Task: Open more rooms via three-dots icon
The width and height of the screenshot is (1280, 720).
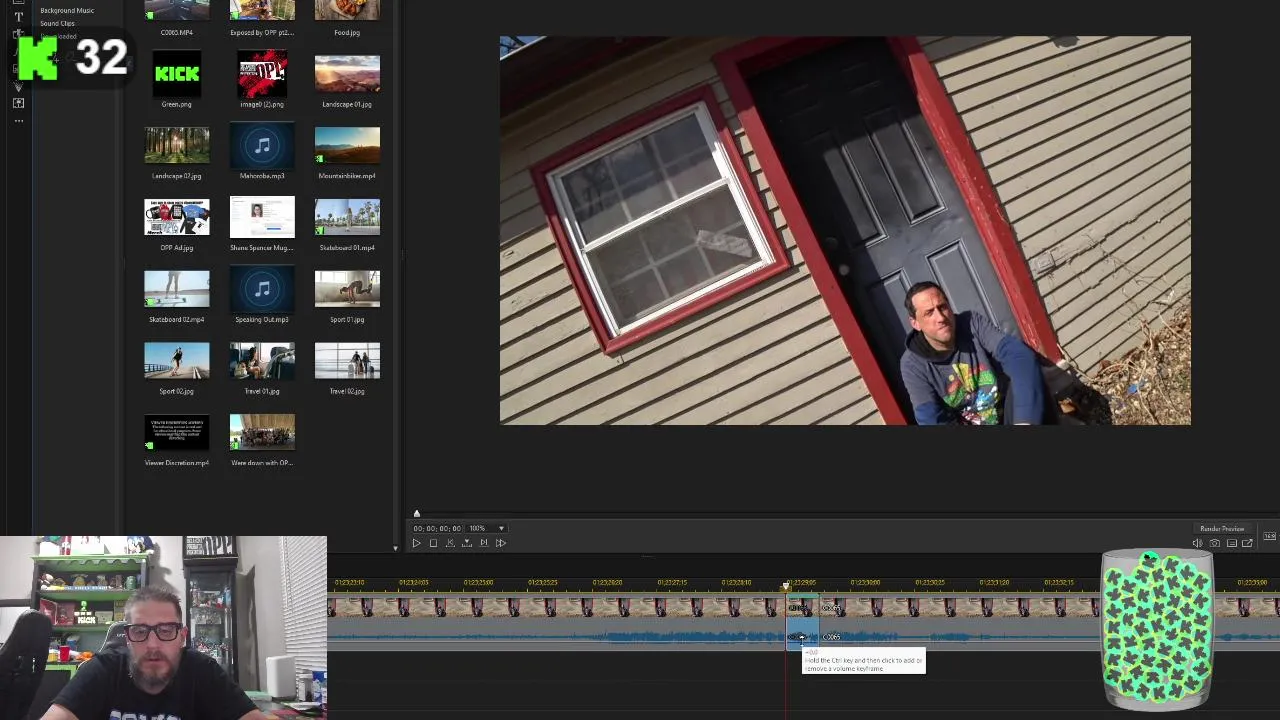Action: 18,121
